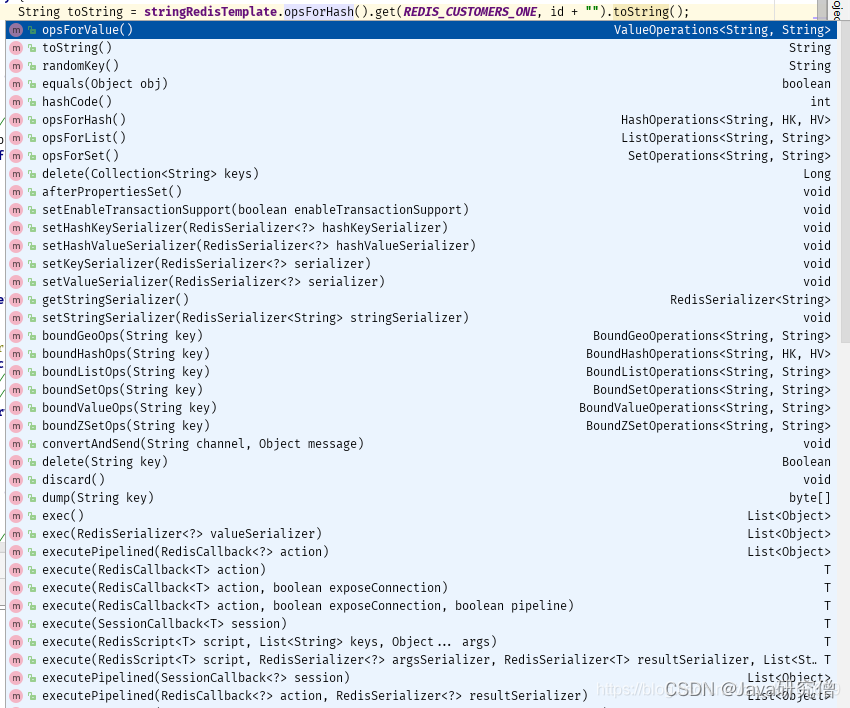Choose execute(RedisCallback<T> action) single-argument entry
The width and height of the screenshot is (850, 708).
[x=421, y=569]
